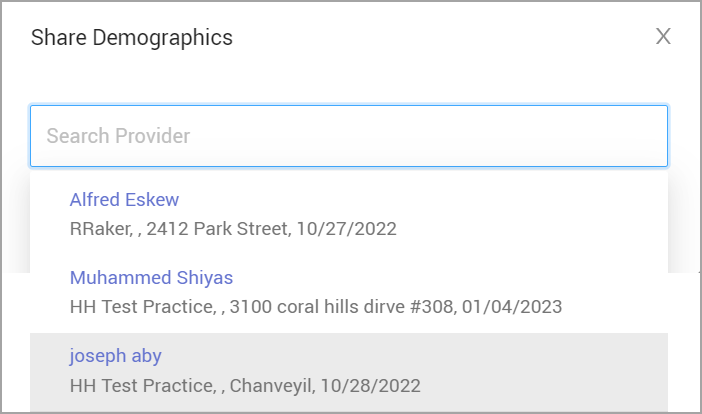The width and height of the screenshot is (702, 414).
Task: Close the Share Demographics dialog
Action: coord(663,37)
